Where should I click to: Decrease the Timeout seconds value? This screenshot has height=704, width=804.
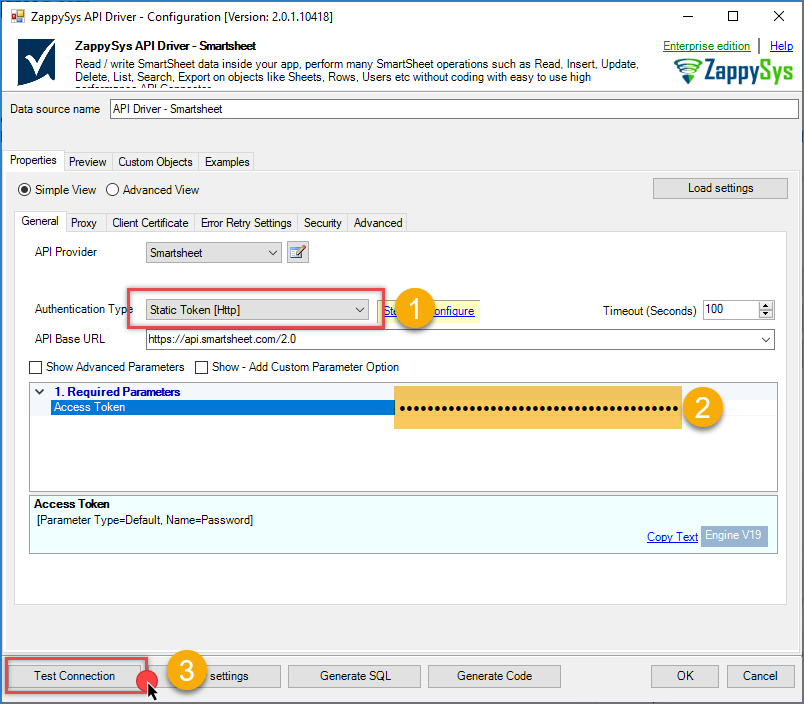(x=766, y=314)
